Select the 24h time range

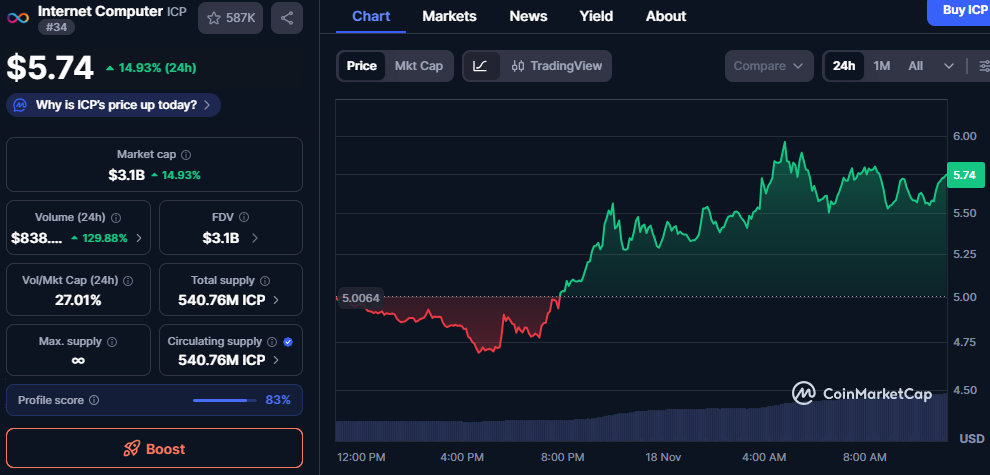(844, 66)
